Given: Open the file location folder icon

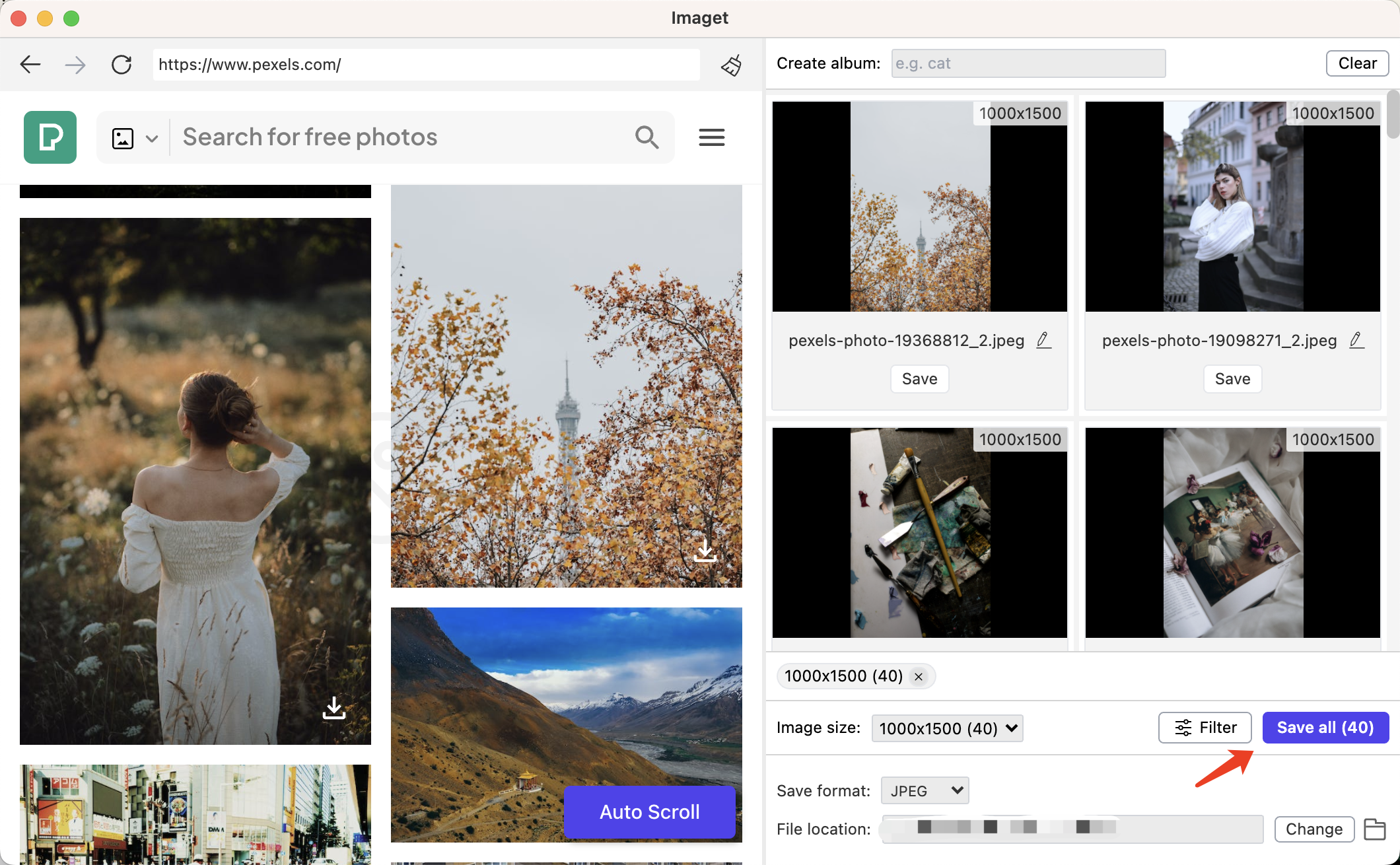Looking at the screenshot, I should coord(1375,829).
